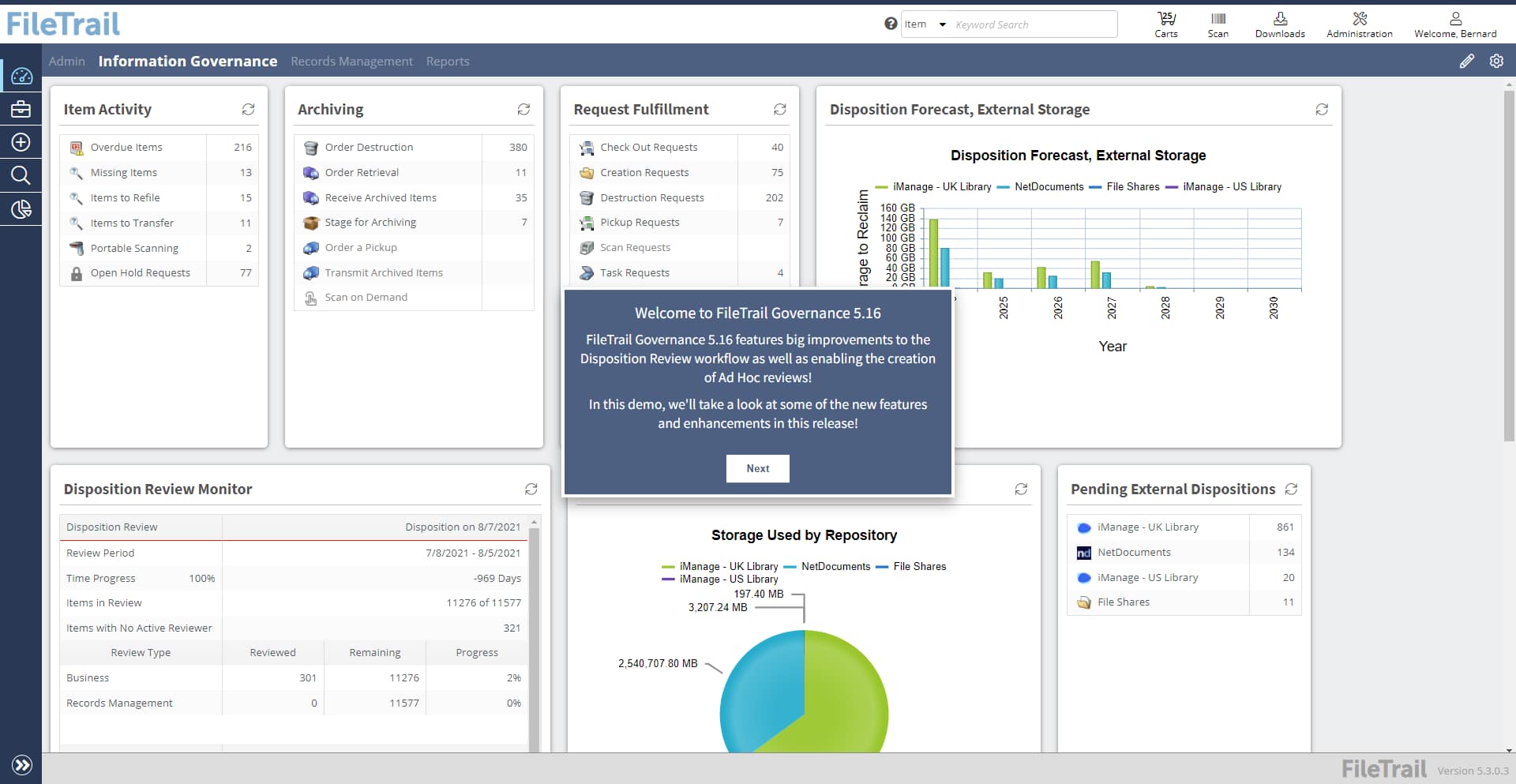
Task: Refresh the Disposition Forecast panel
Action: (x=1322, y=109)
